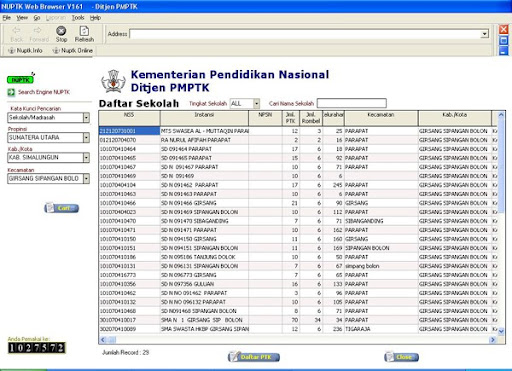Click the Kementerian Pendidikan emblem logo
This screenshot has width=512, height=371.
coord(113,81)
